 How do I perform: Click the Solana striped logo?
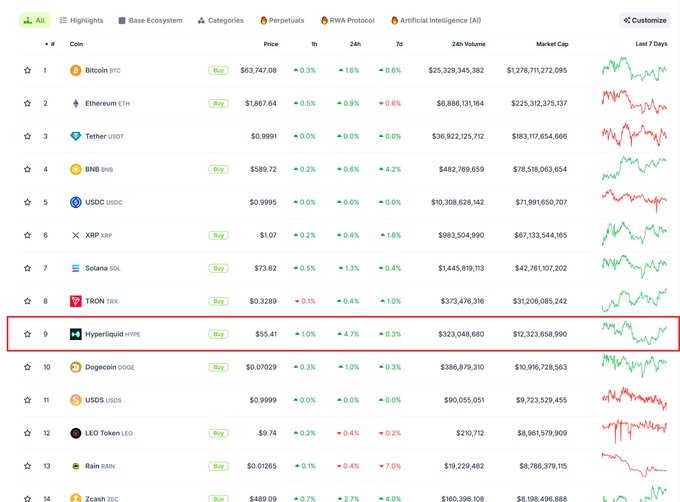75,268
